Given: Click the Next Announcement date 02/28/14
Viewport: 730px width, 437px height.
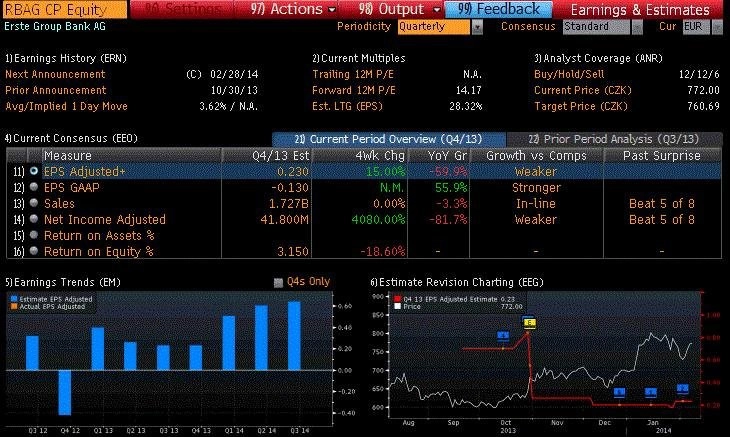Looking at the screenshot, I should click(x=234, y=74).
